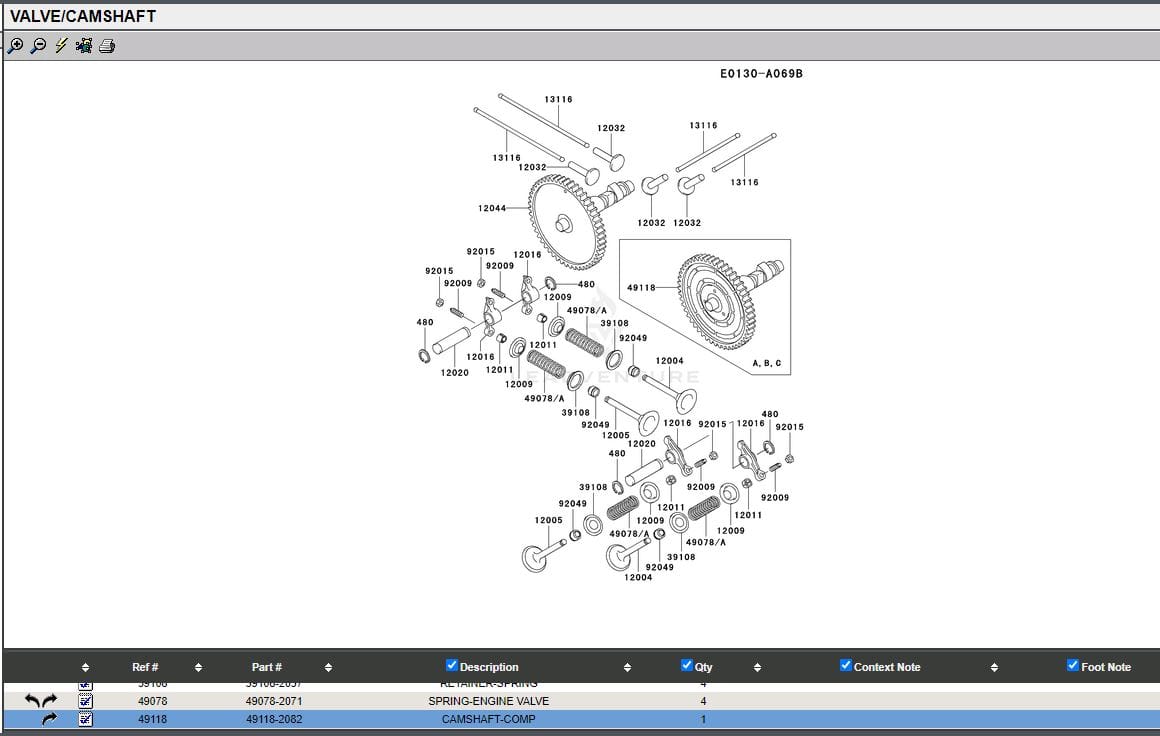The width and height of the screenshot is (1160, 736).
Task: Click the note icon in the 49078 row
Action: click(x=85, y=701)
